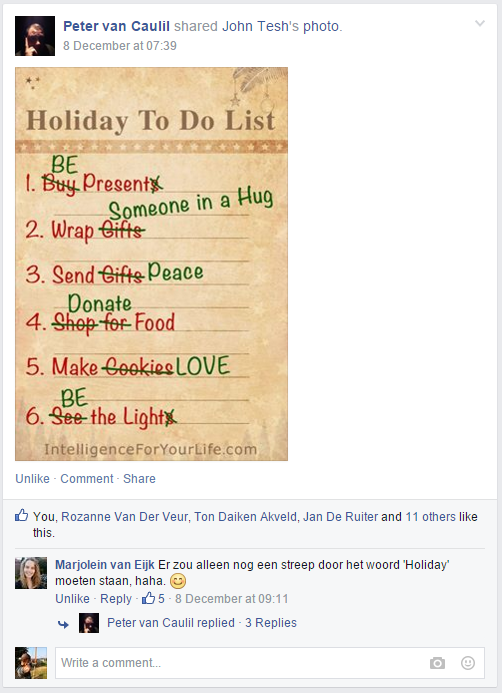Unlike the shared post

32,479
